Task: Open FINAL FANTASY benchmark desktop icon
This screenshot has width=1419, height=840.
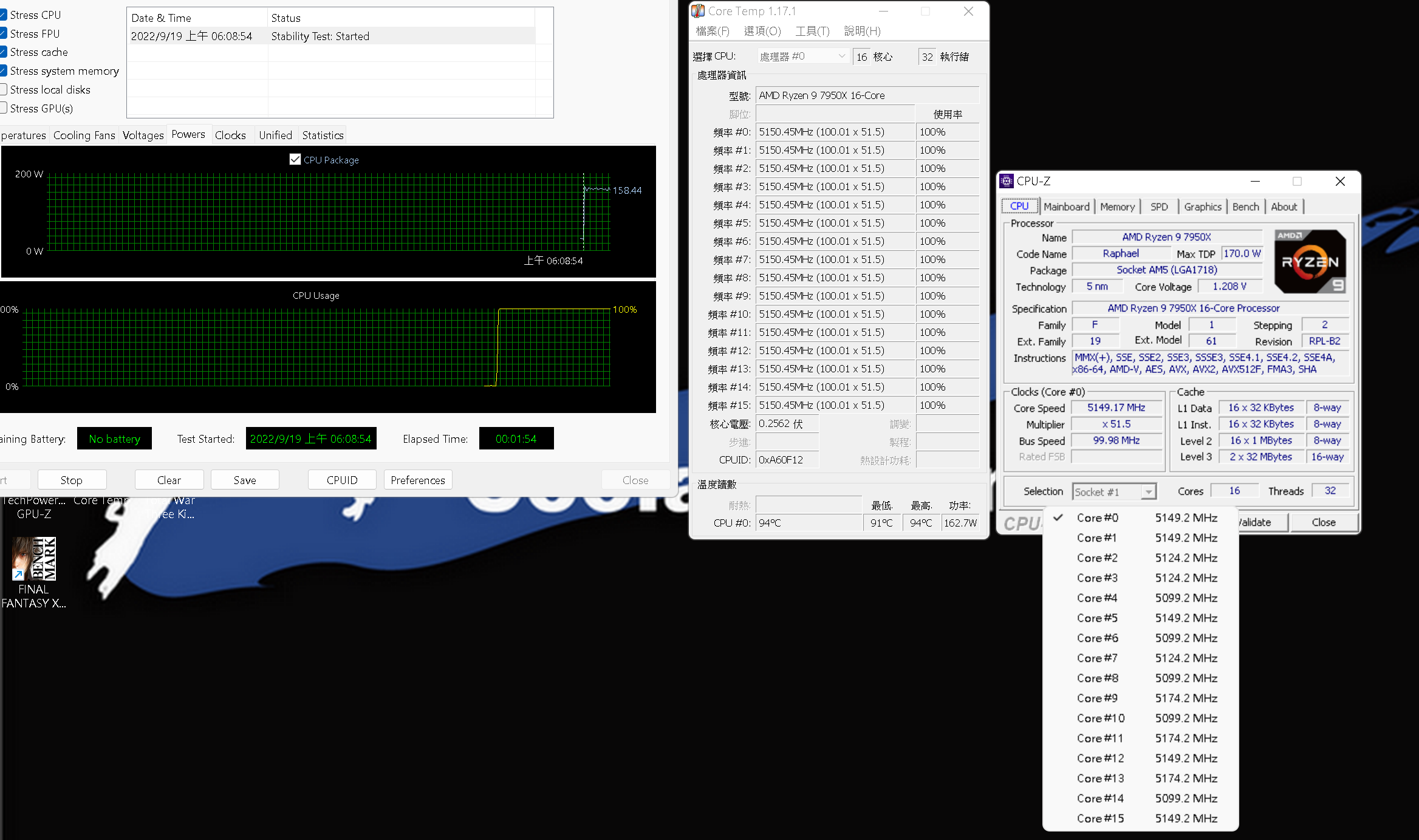Action: pyautogui.click(x=34, y=572)
